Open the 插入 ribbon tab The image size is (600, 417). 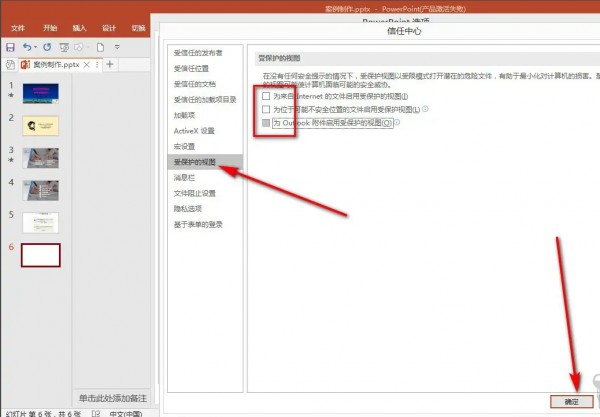pyautogui.click(x=79, y=28)
